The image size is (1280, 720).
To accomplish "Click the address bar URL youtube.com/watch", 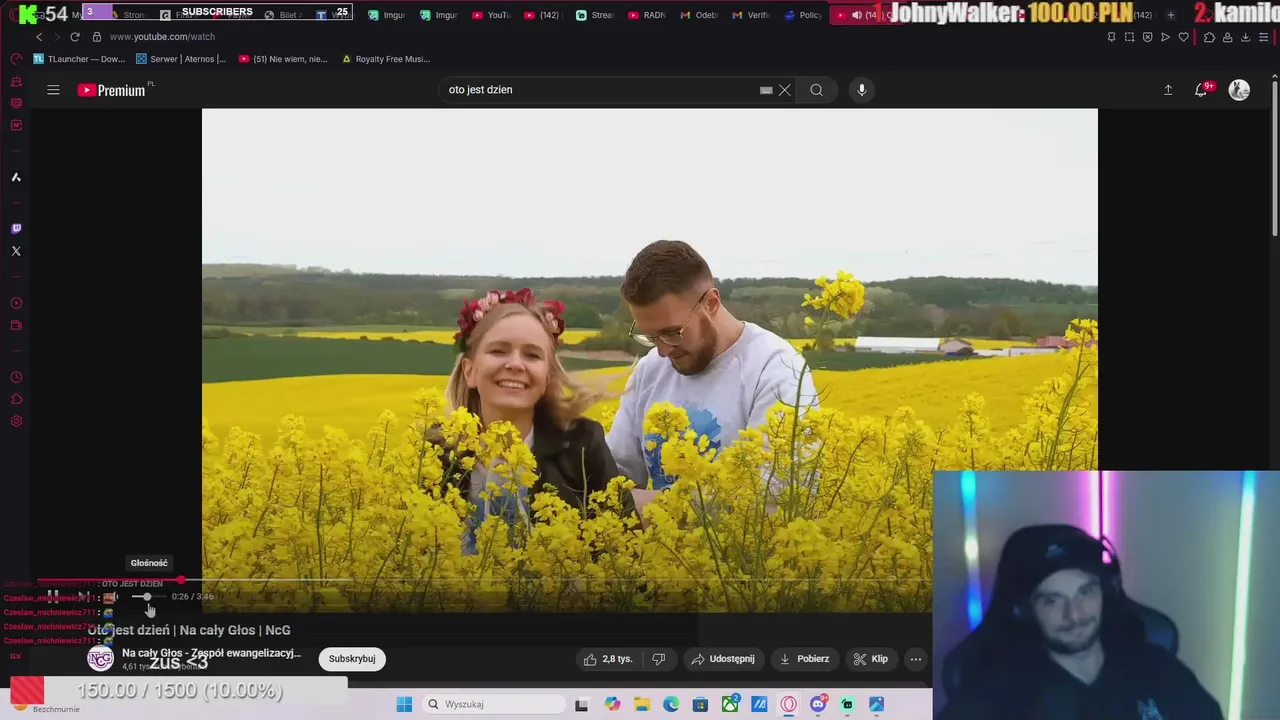I will coord(162,37).
